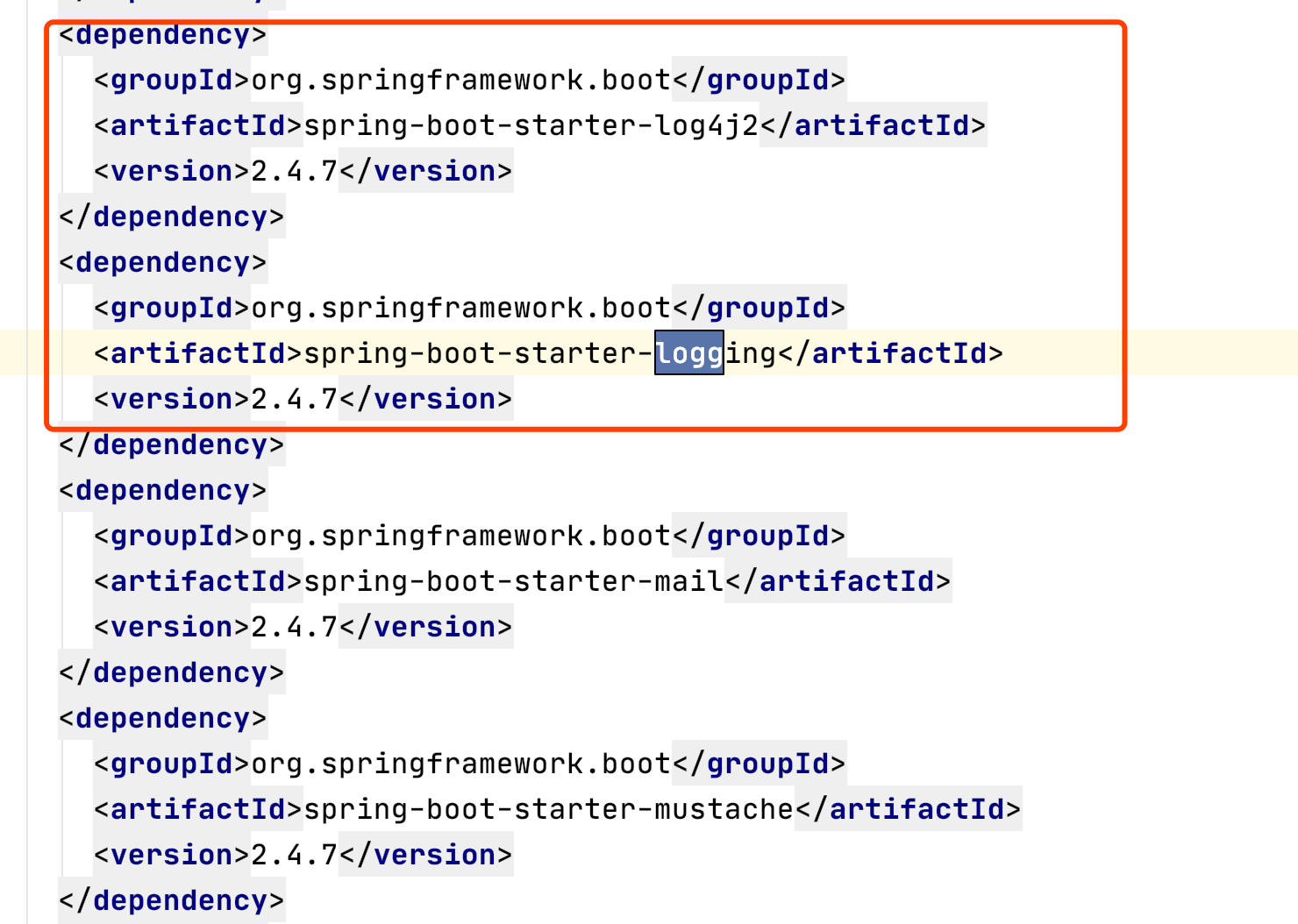The width and height of the screenshot is (1298, 924).
Task: Click the spring-boot-starter-log4j2 artifact name
Action: pos(531,125)
